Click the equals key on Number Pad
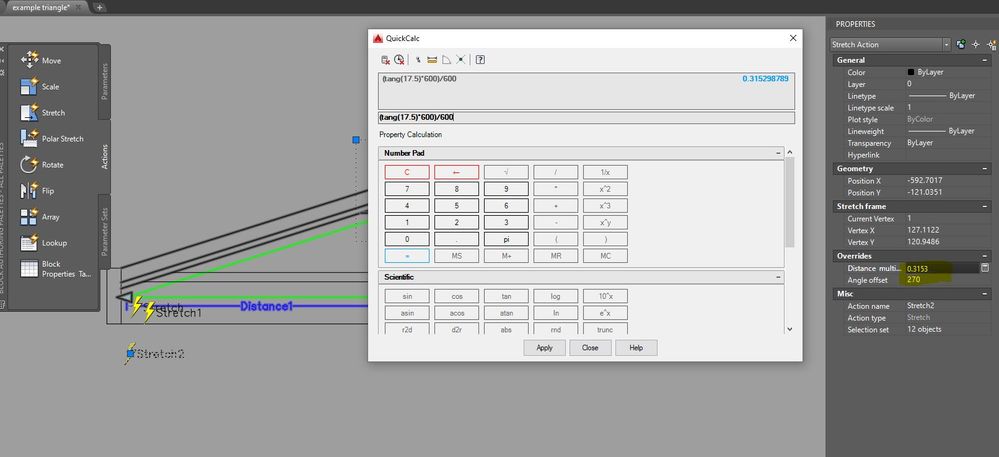The width and height of the screenshot is (999, 457). pos(407,256)
